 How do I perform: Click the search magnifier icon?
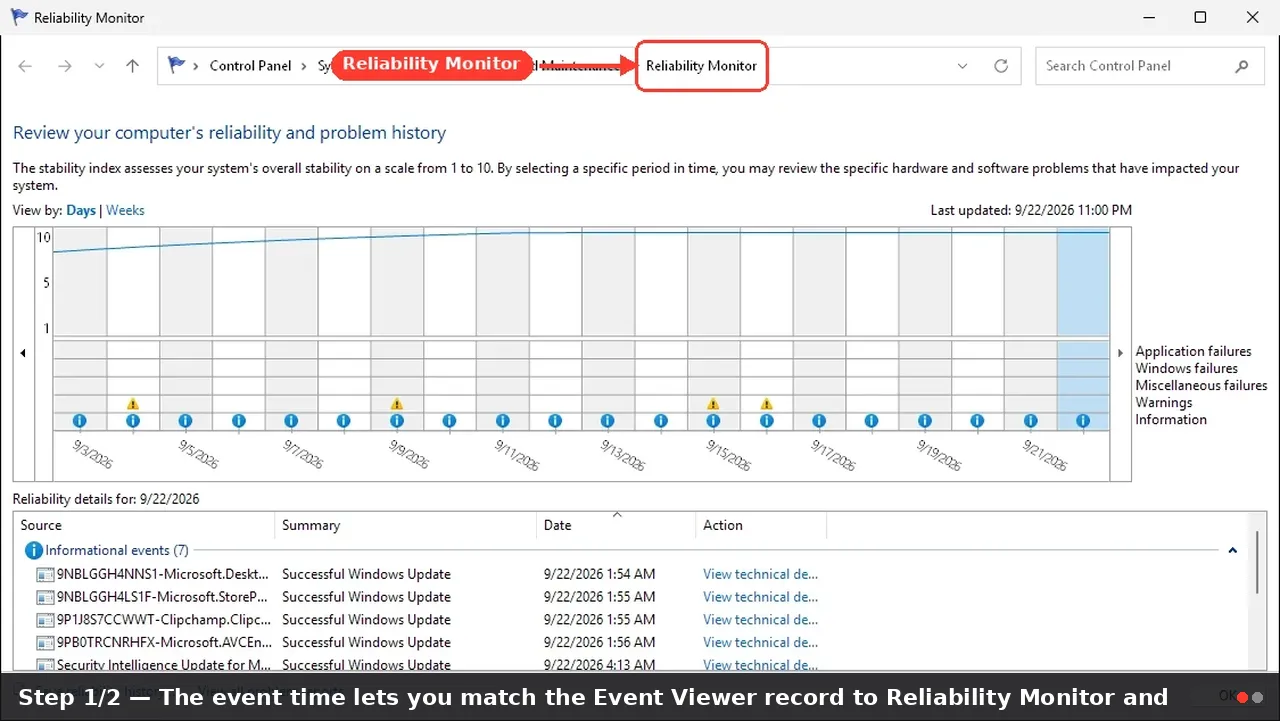pyautogui.click(x=1242, y=66)
